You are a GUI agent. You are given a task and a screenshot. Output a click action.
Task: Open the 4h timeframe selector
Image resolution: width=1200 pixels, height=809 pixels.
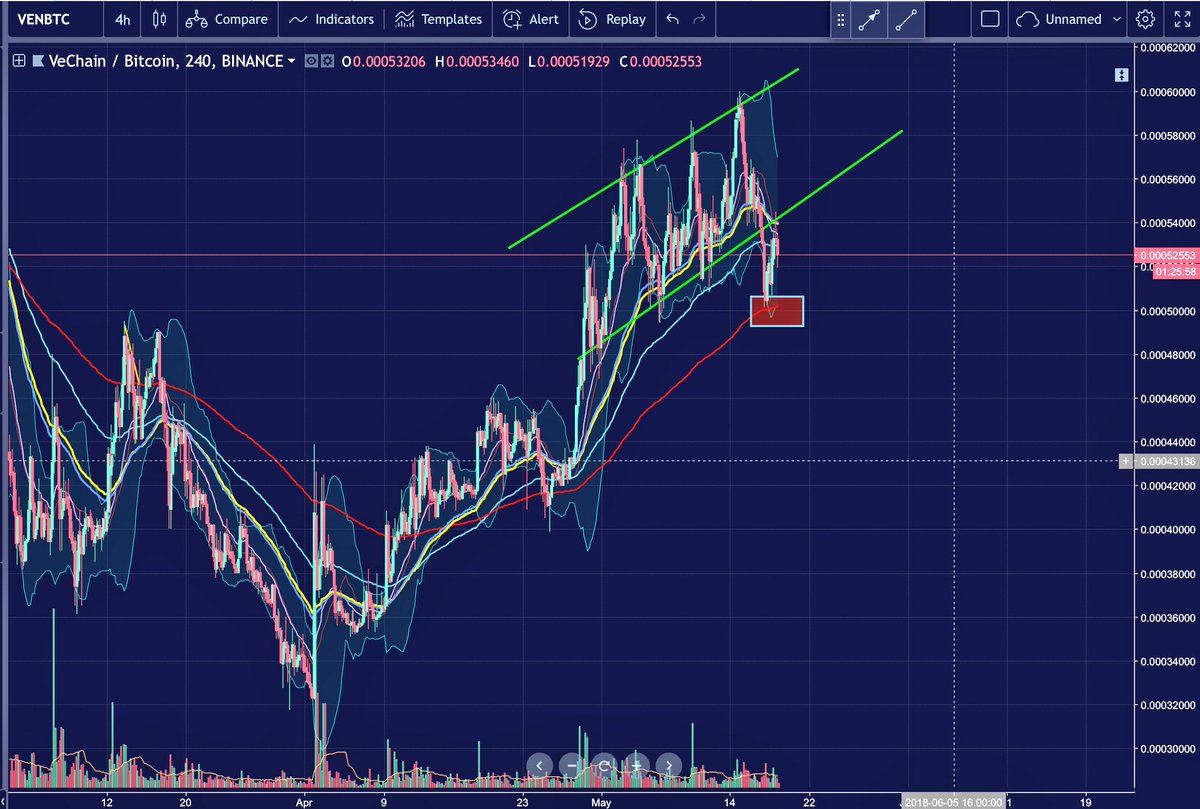tap(122, 19)
